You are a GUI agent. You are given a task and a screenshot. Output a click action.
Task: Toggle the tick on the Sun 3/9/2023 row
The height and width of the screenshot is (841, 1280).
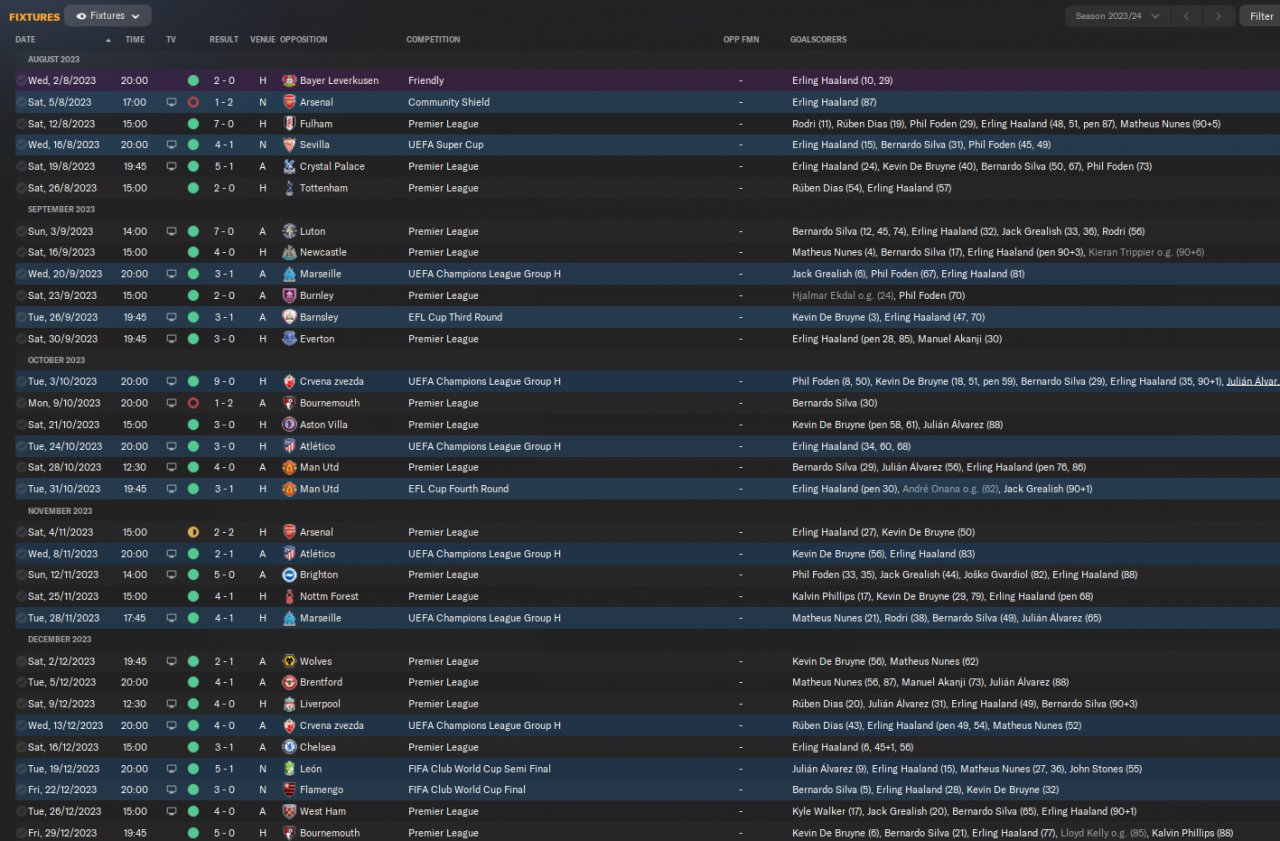[x=21, y=232]
